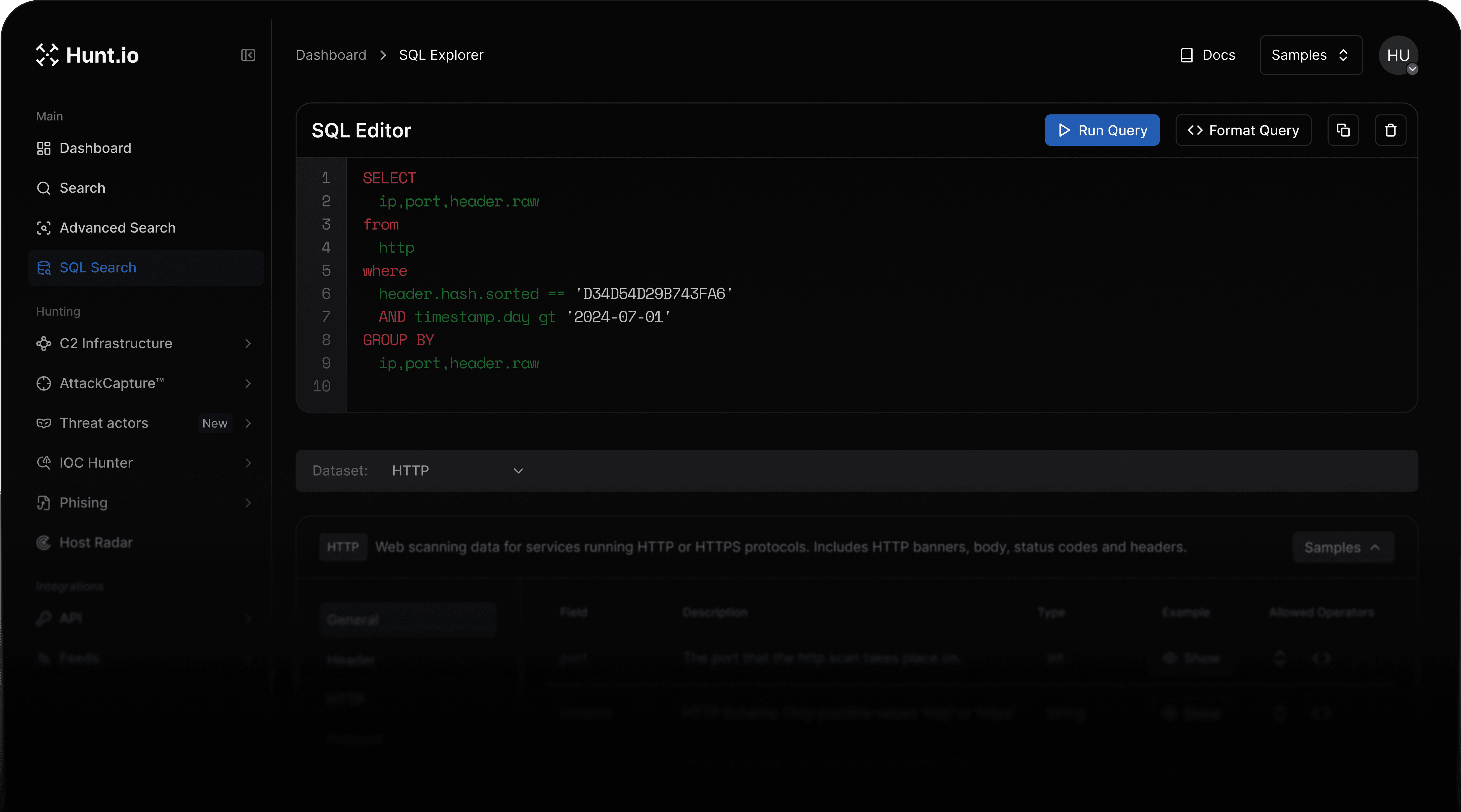
Task: Click the Hunt.io logo
Action: tap(87, 55)
